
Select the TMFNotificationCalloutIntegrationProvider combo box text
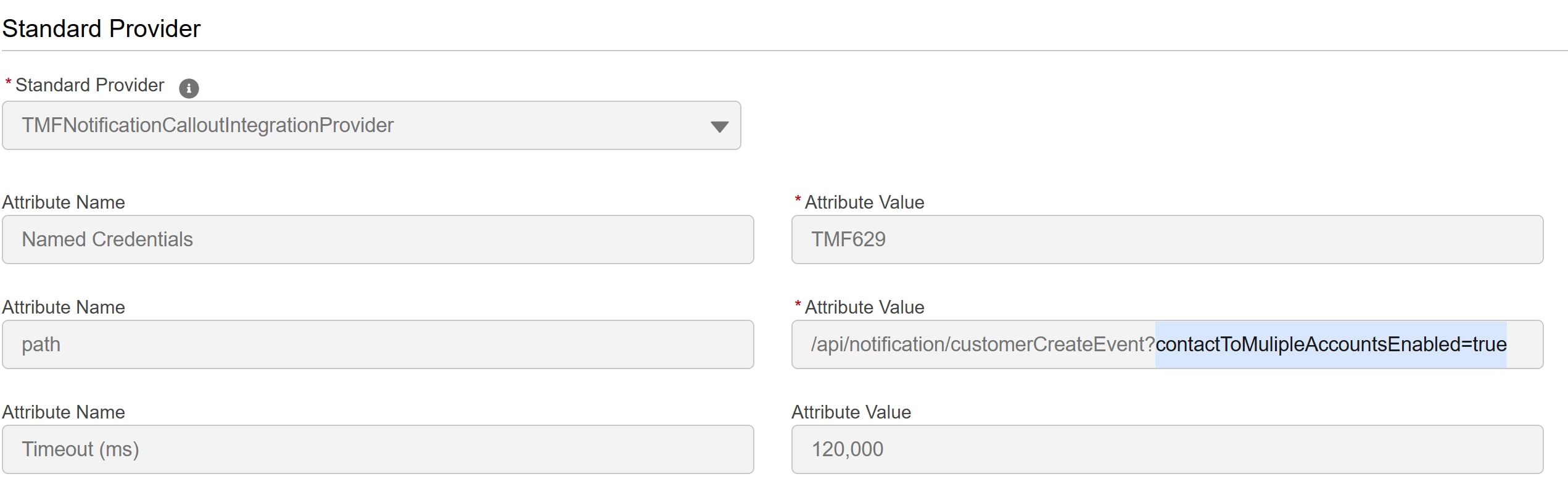[x=207, y=125]
